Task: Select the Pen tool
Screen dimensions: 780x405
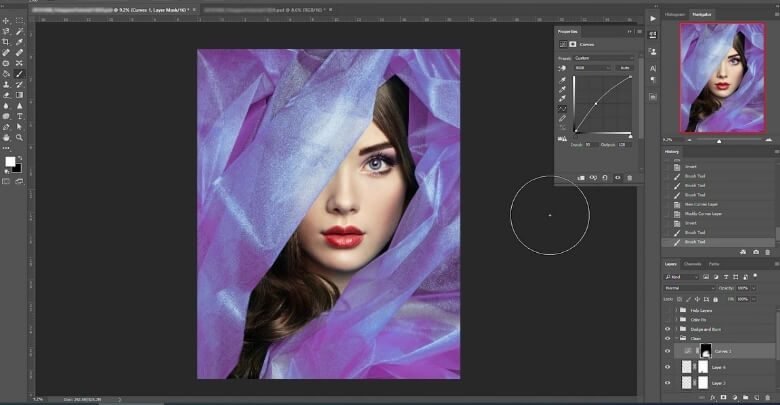Action: coord(6,127)
